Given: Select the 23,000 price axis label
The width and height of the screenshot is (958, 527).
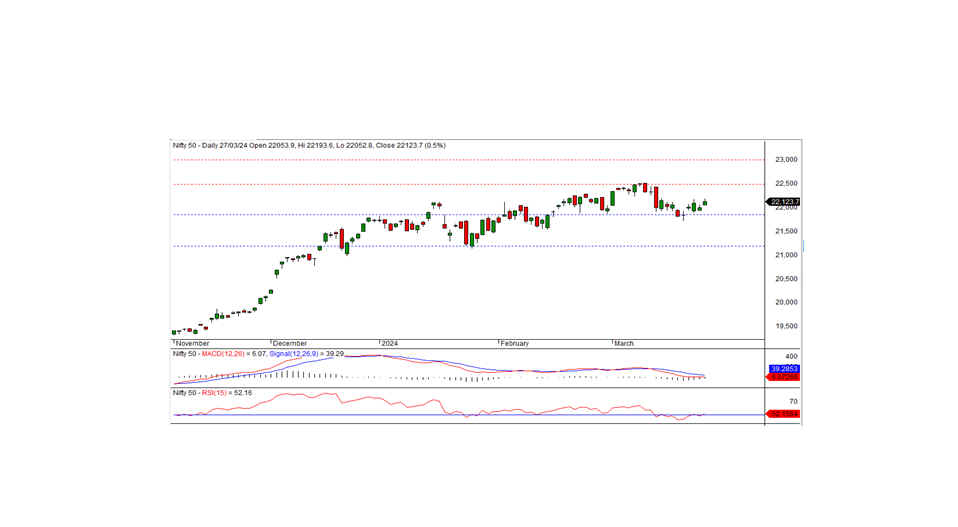Looking at the screenshot, I should tap(786, 159).
